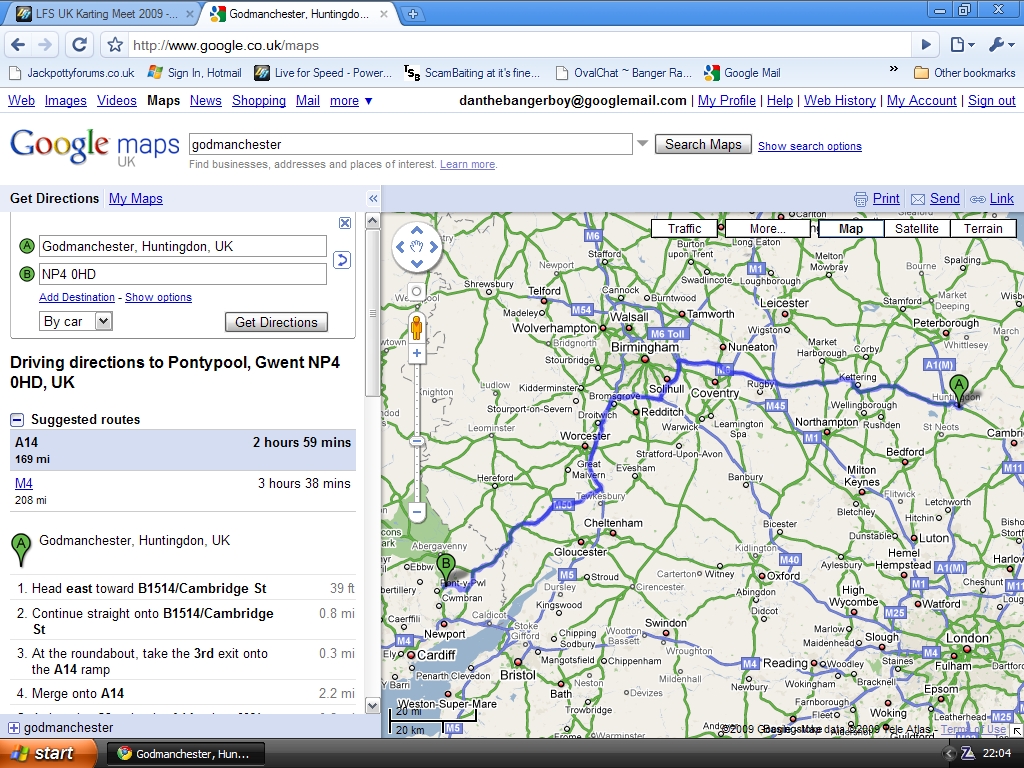Swap start and end destinations icon
This screenshot has width=1024, height=768.
click(x=342, y=260)
